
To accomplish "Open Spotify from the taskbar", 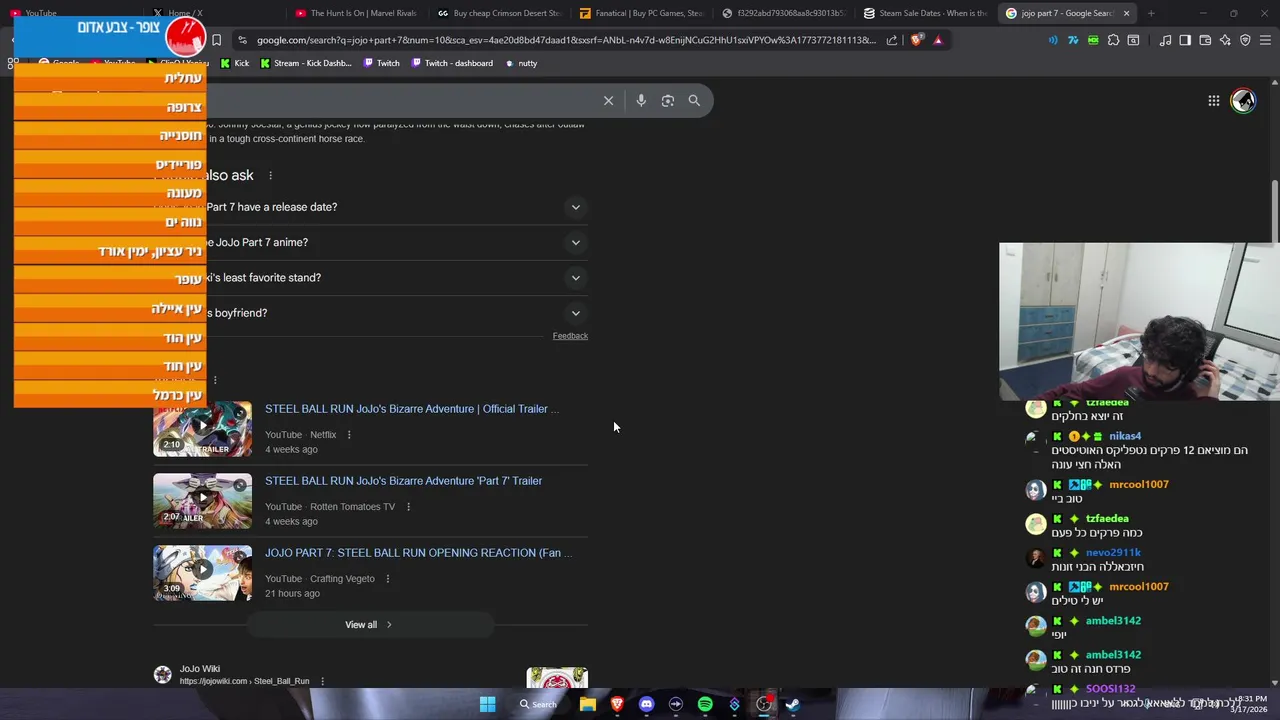I will (x=705, y=704).
